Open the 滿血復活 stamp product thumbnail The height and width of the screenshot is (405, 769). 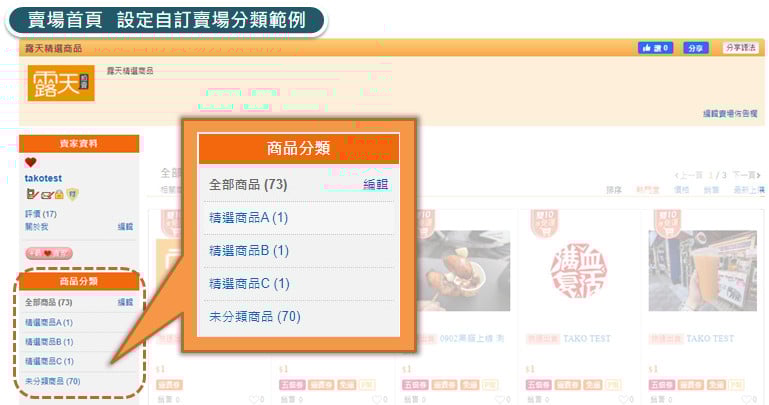579,271
